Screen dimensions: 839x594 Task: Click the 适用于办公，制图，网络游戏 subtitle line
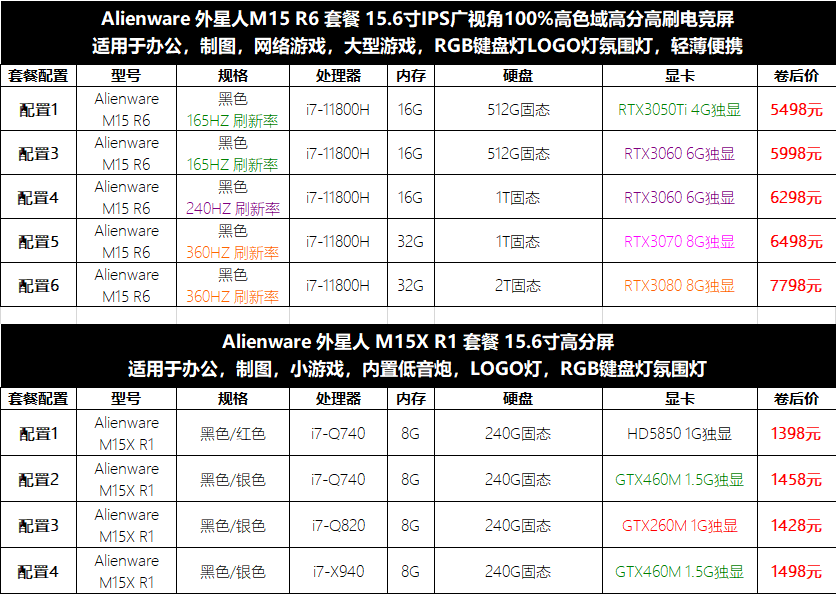click(417, 46)
